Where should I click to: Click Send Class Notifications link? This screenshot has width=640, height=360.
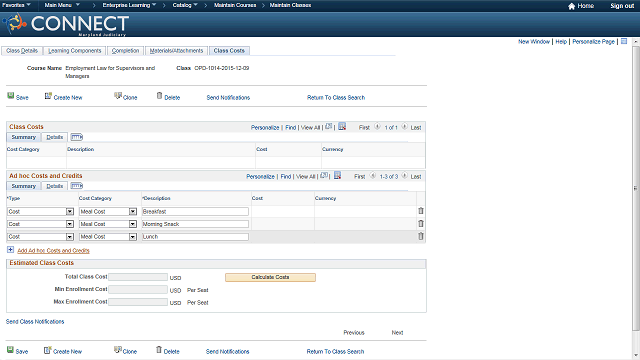coord(35,322)
